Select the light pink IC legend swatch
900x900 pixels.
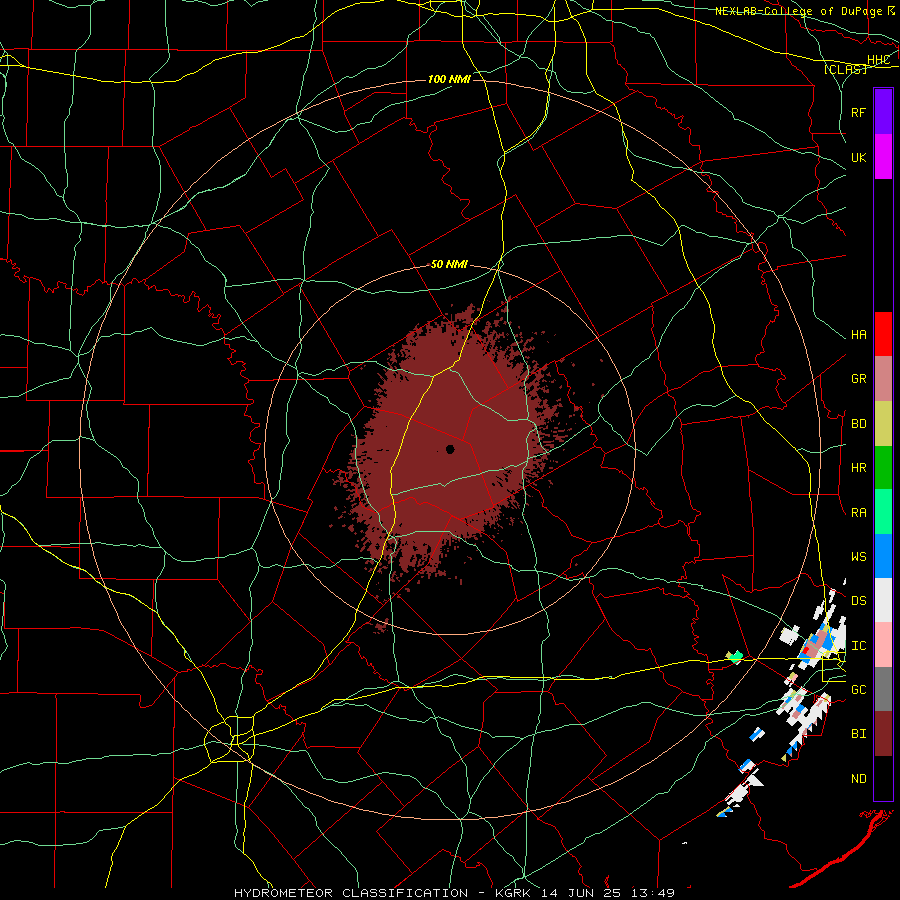coord(883,645)
